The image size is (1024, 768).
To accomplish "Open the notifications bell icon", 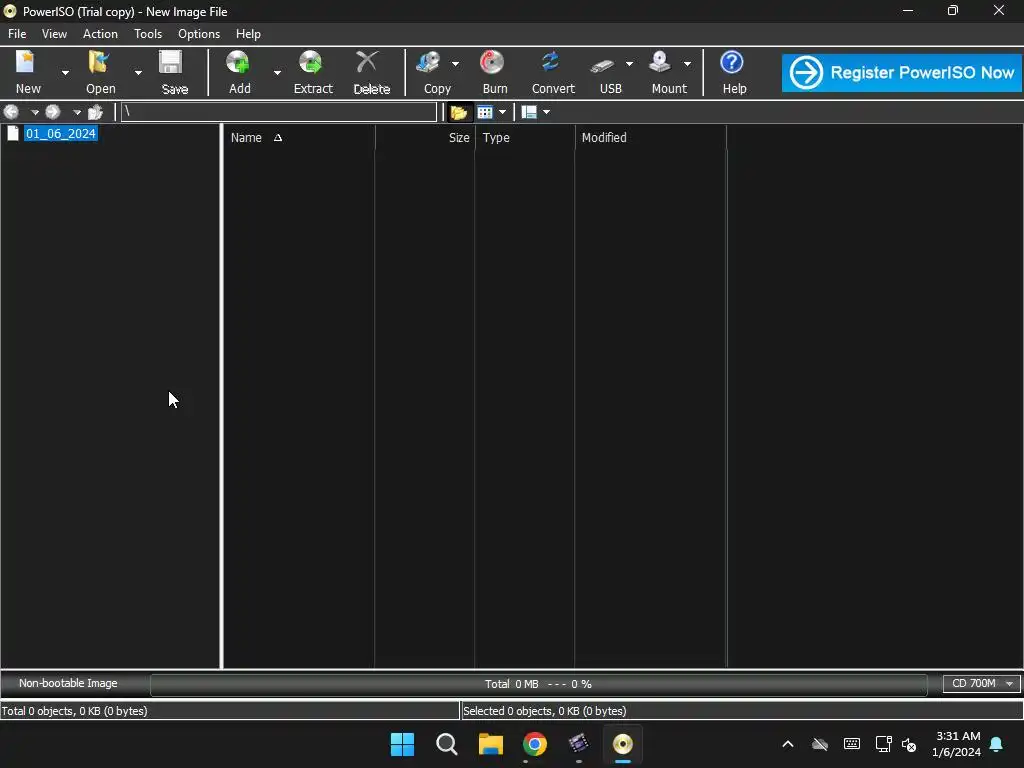I will pos(997,744).
